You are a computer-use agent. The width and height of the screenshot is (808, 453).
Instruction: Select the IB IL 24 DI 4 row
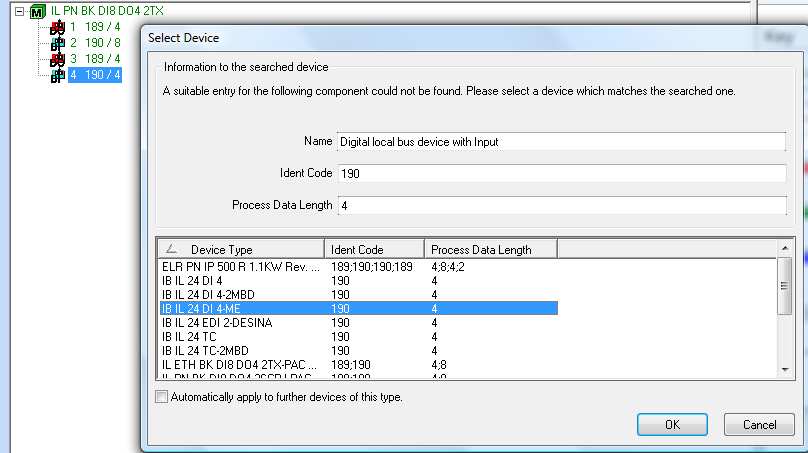(x=359, y=281)
